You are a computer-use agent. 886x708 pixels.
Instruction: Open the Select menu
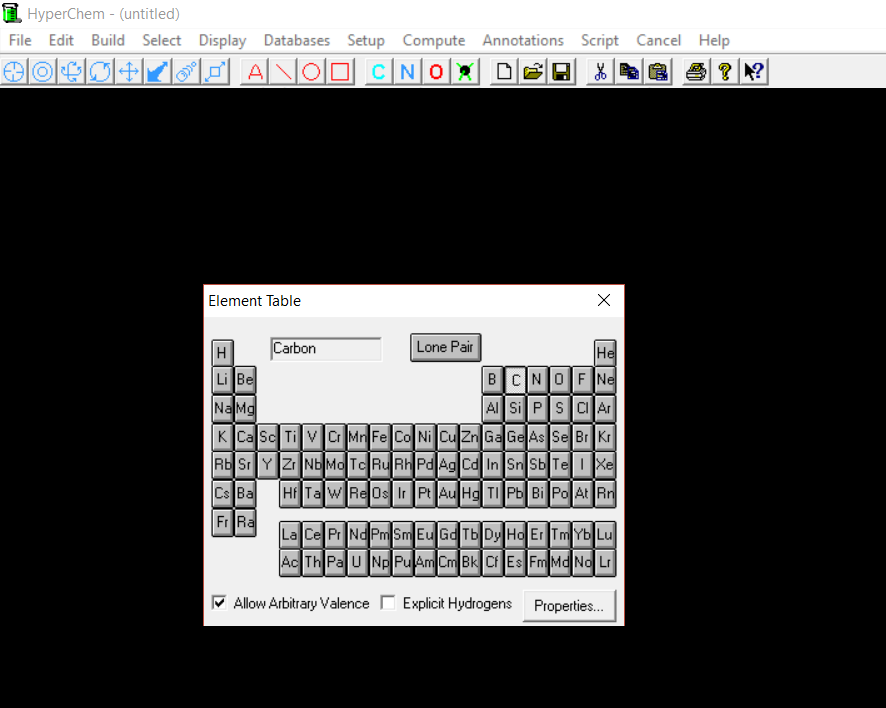[162, 41]
